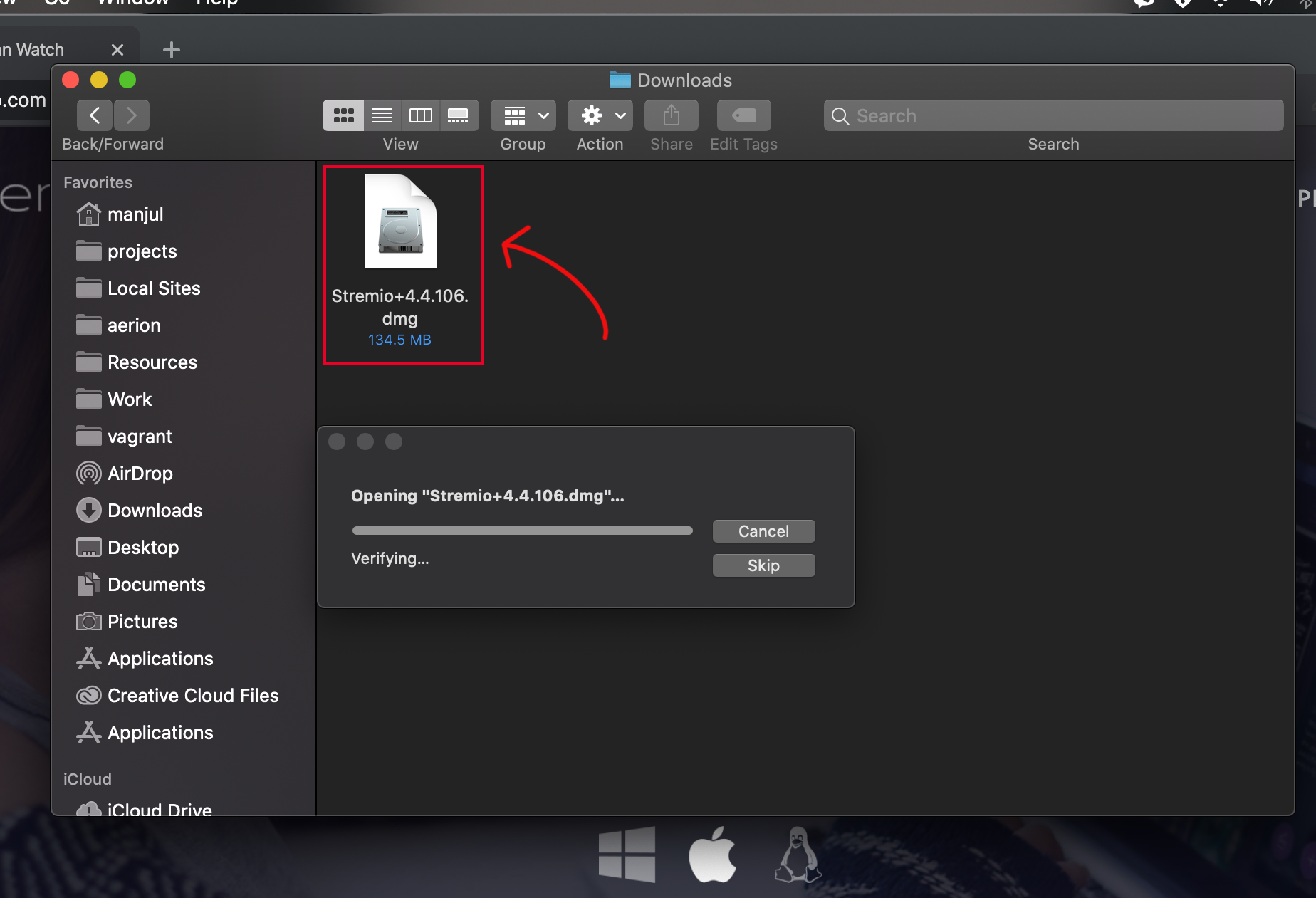The width and height of the screenshot is (1316, 898).
Task: Switch to gallery view
Action: tap(459, 115)
